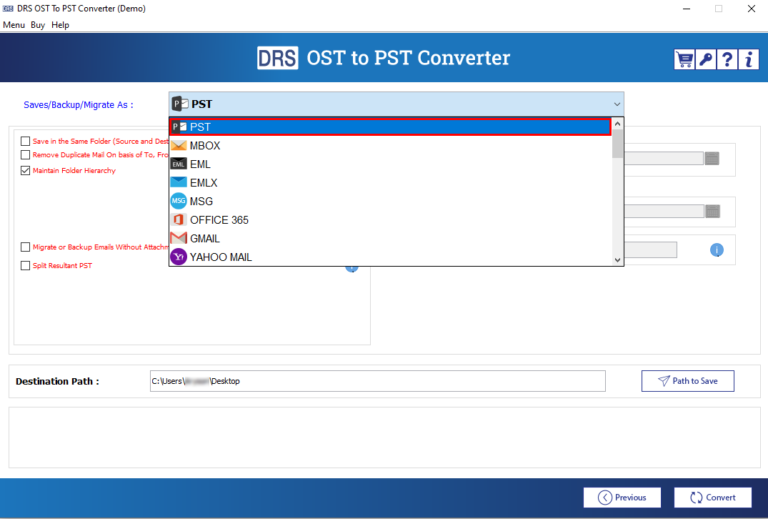Image resolution: width=768 pixels, height=519 pixels.
Task: Open help via question mark icon
Action: tap(727, 59)
